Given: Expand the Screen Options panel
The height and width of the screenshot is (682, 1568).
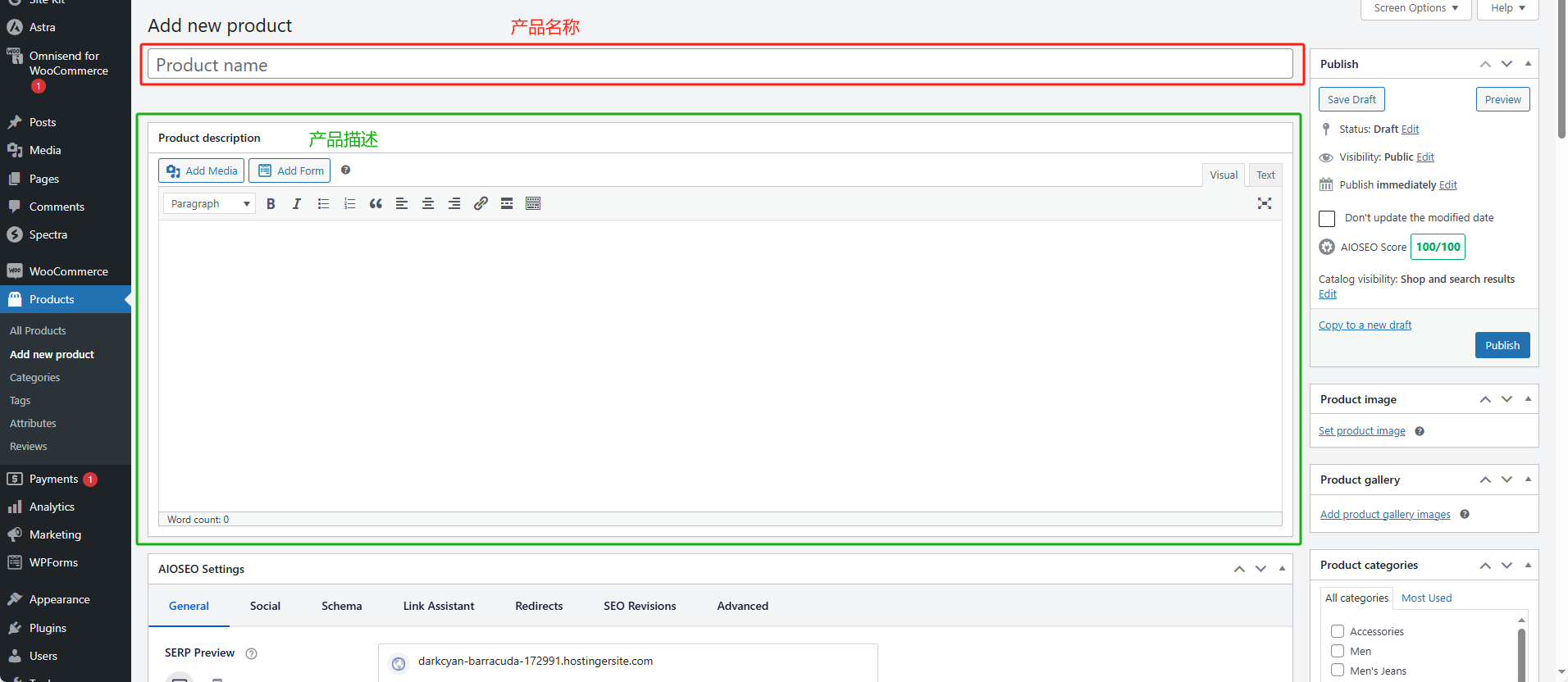Looking at the screenshot, I should click(x=1415, y=8).
